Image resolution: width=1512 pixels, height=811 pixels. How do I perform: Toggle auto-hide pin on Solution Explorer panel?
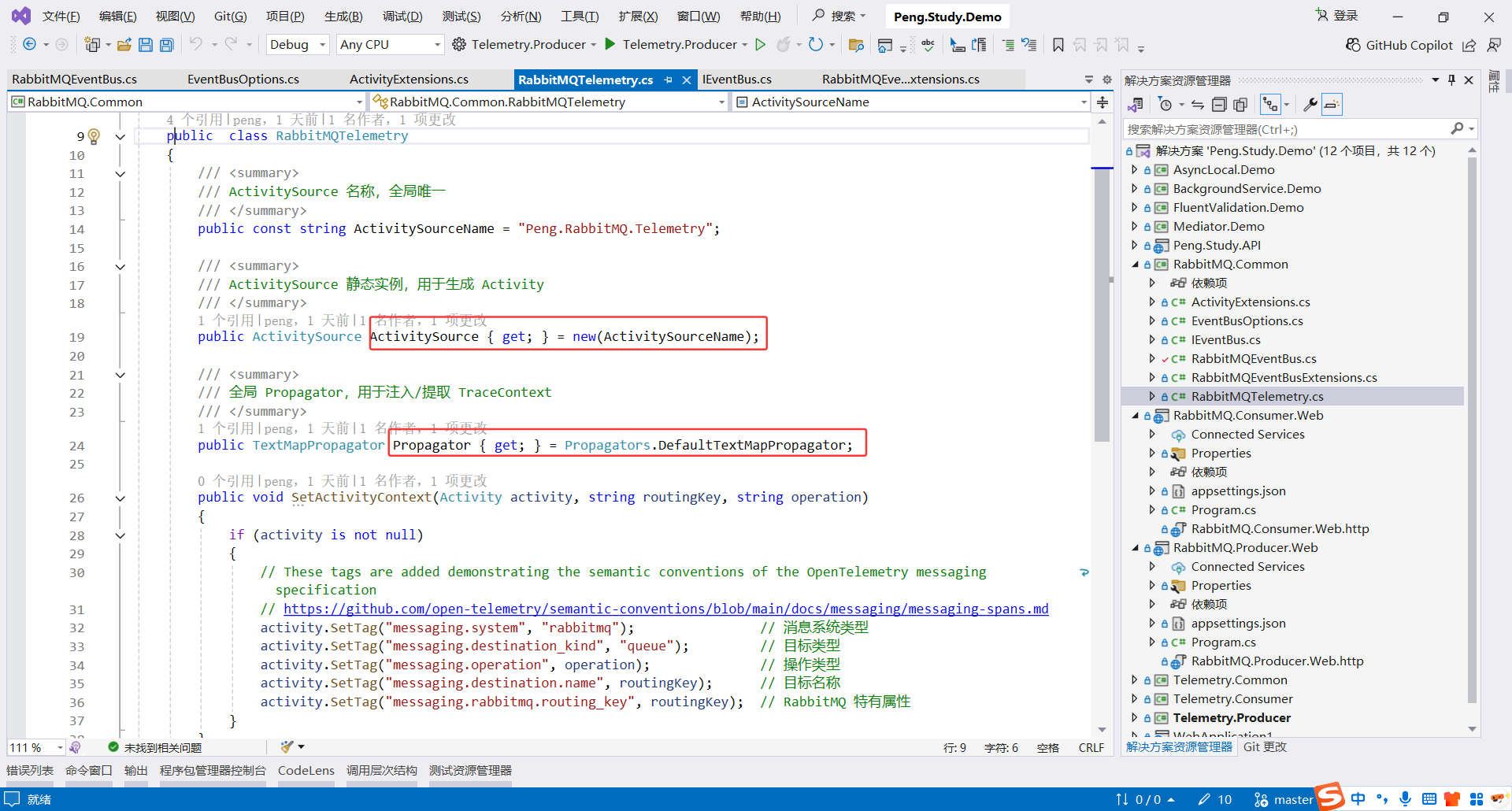(1451, 80)
